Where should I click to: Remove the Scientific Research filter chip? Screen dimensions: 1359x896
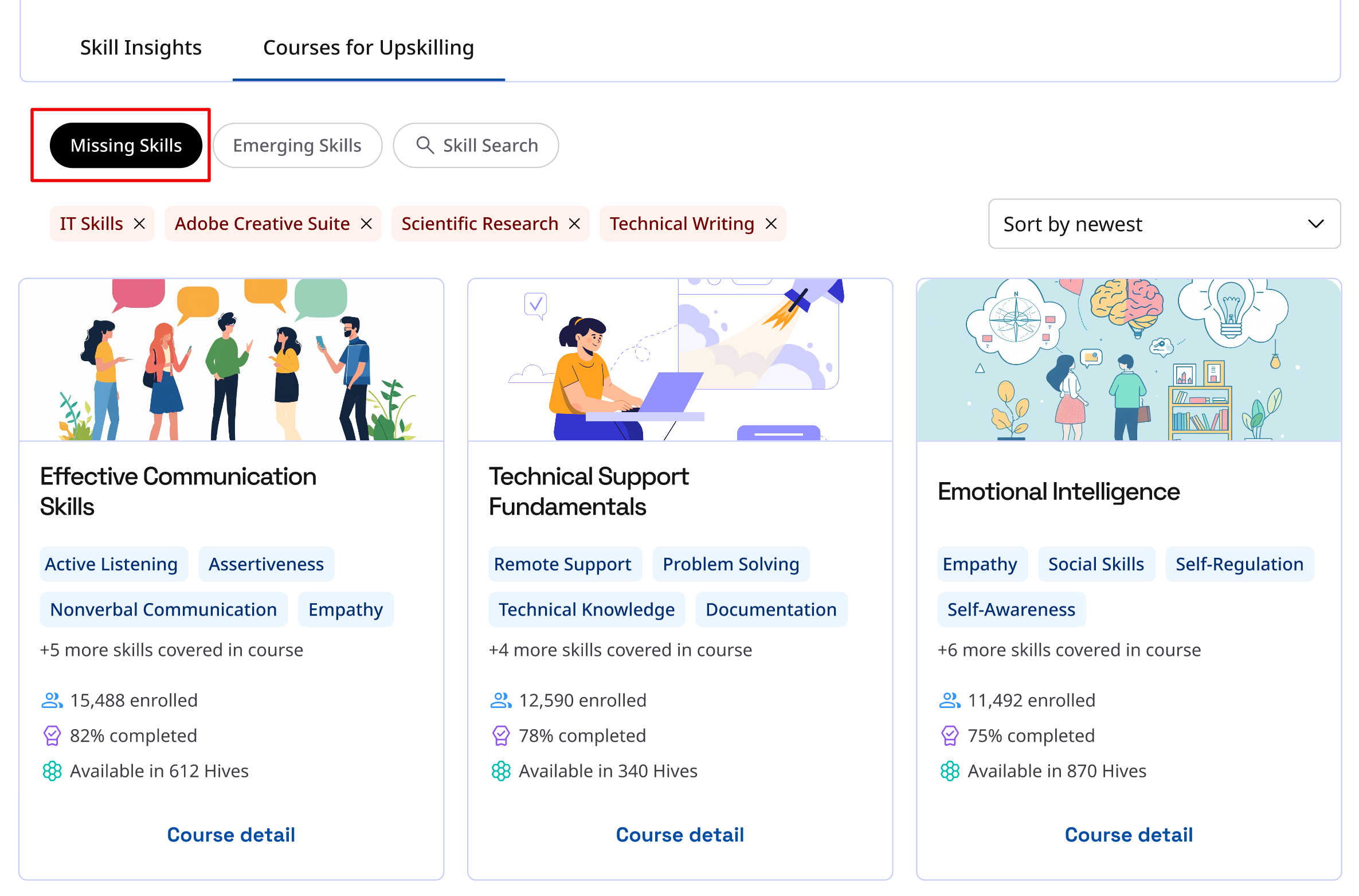click(574, 224)
